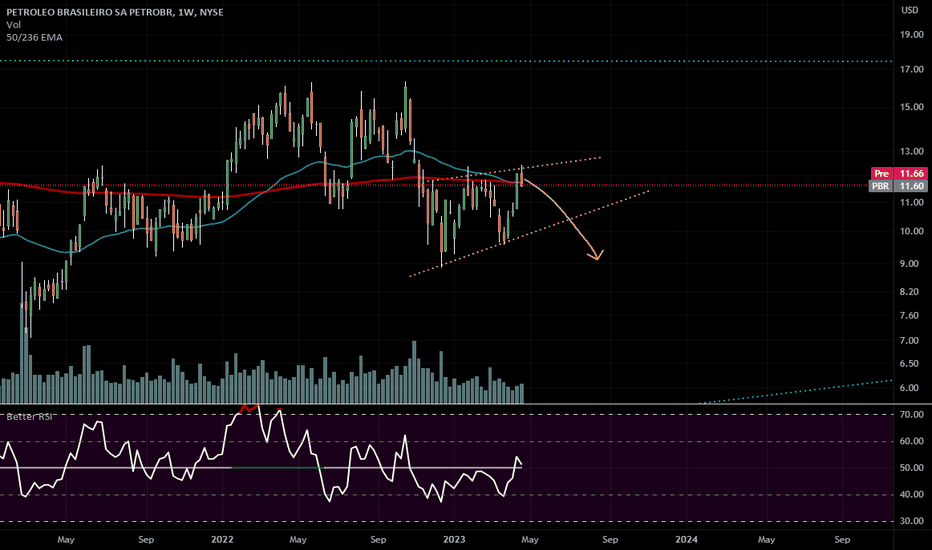Image resolution: width=932 pixels, height=550 pixels.
Task: Click the Better RSI indicator label
Action: (29, 417)
